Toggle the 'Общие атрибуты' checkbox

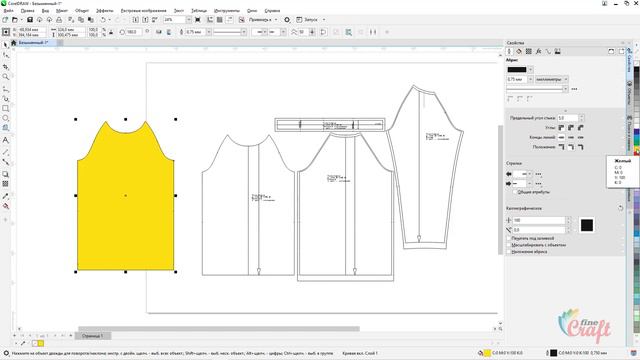click(515, 192)
